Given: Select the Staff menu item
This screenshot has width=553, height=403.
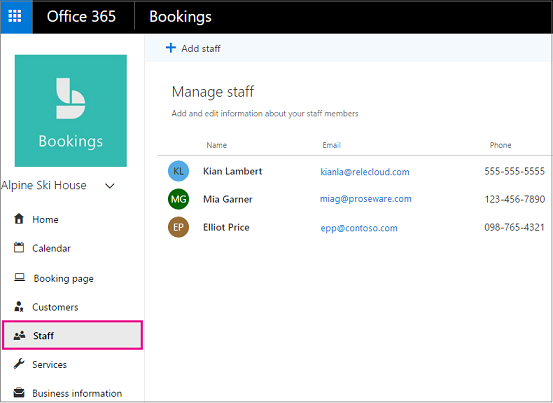Looking at the screenshot, I should [72, 335].
